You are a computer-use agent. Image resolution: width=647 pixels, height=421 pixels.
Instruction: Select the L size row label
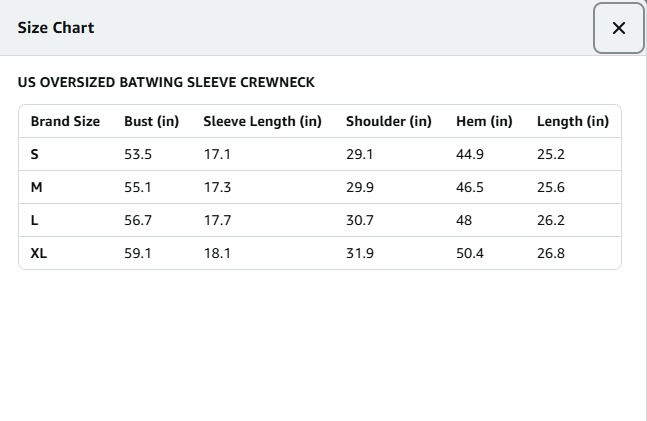pyautogui.click(x=35, y=220)
